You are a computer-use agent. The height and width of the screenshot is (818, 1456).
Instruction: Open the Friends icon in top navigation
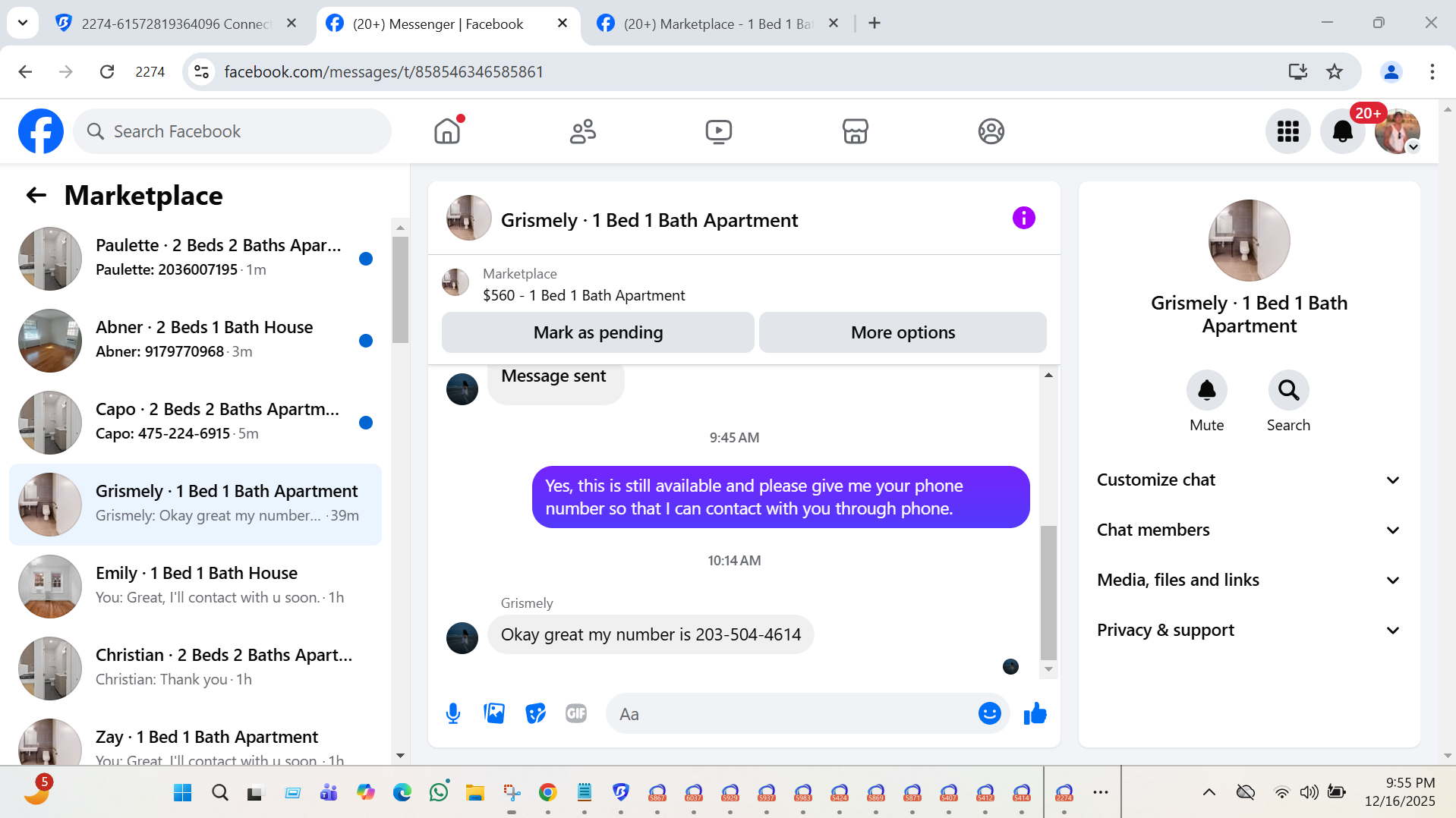(x=583, y=131)
